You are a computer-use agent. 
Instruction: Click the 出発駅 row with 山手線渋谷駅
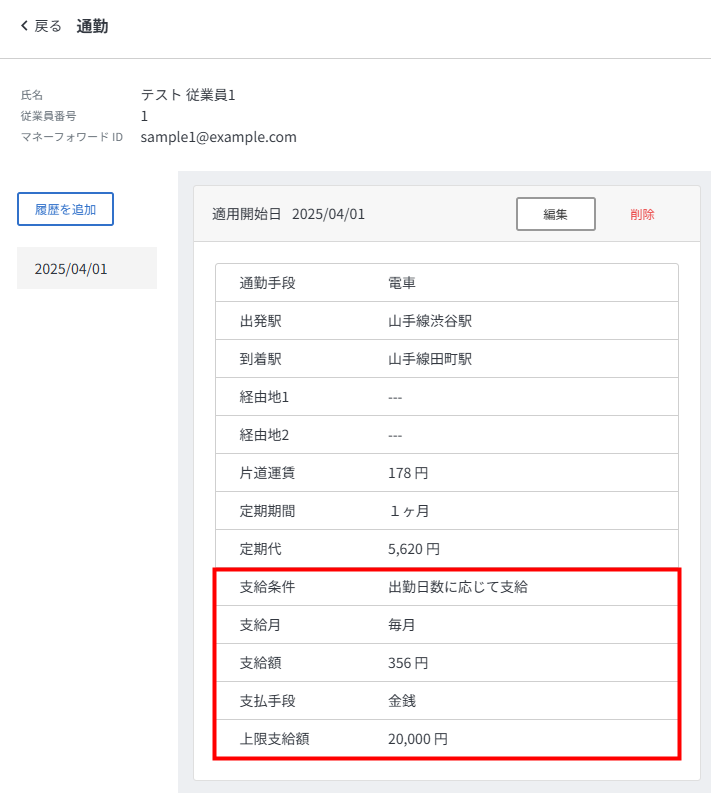pos(446,321)
